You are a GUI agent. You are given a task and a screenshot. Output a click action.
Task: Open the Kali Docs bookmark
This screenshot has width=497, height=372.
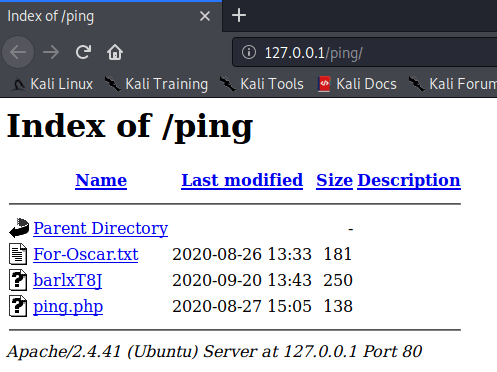pos(357,84)
